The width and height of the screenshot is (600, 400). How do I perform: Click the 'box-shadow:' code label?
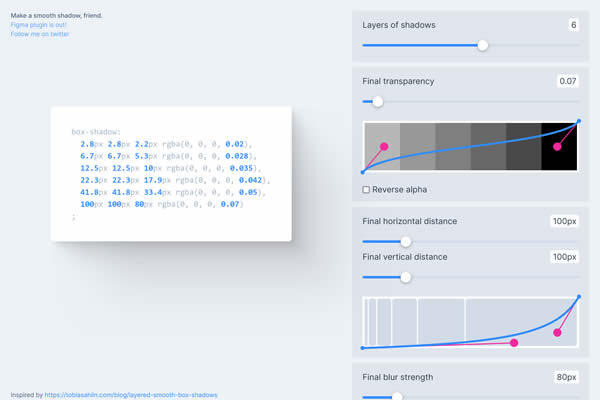tap(96, 132)
